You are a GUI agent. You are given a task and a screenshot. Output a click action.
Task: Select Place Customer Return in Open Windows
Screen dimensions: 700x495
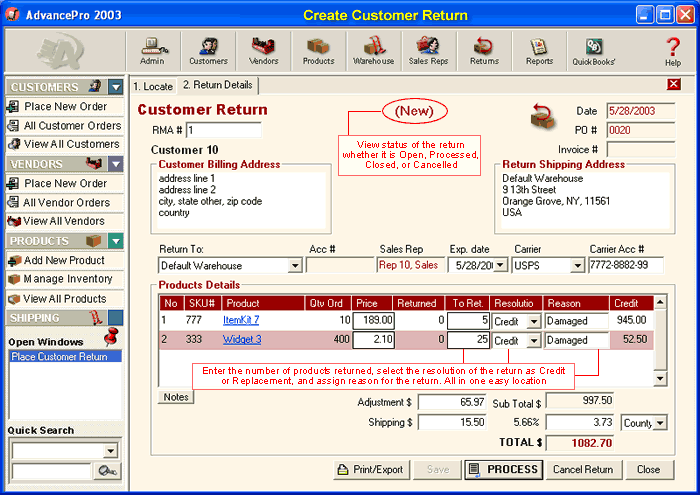coord(65,356)
